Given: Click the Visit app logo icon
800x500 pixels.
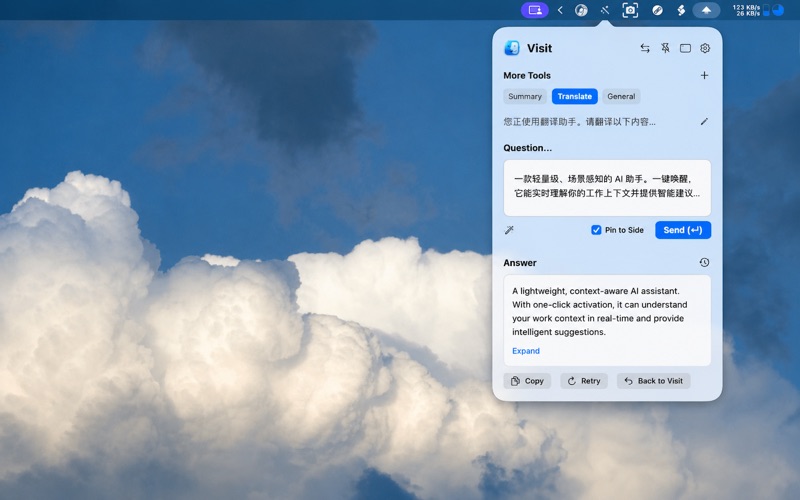Looking at the screenshot, I should (x=512, y=48).
